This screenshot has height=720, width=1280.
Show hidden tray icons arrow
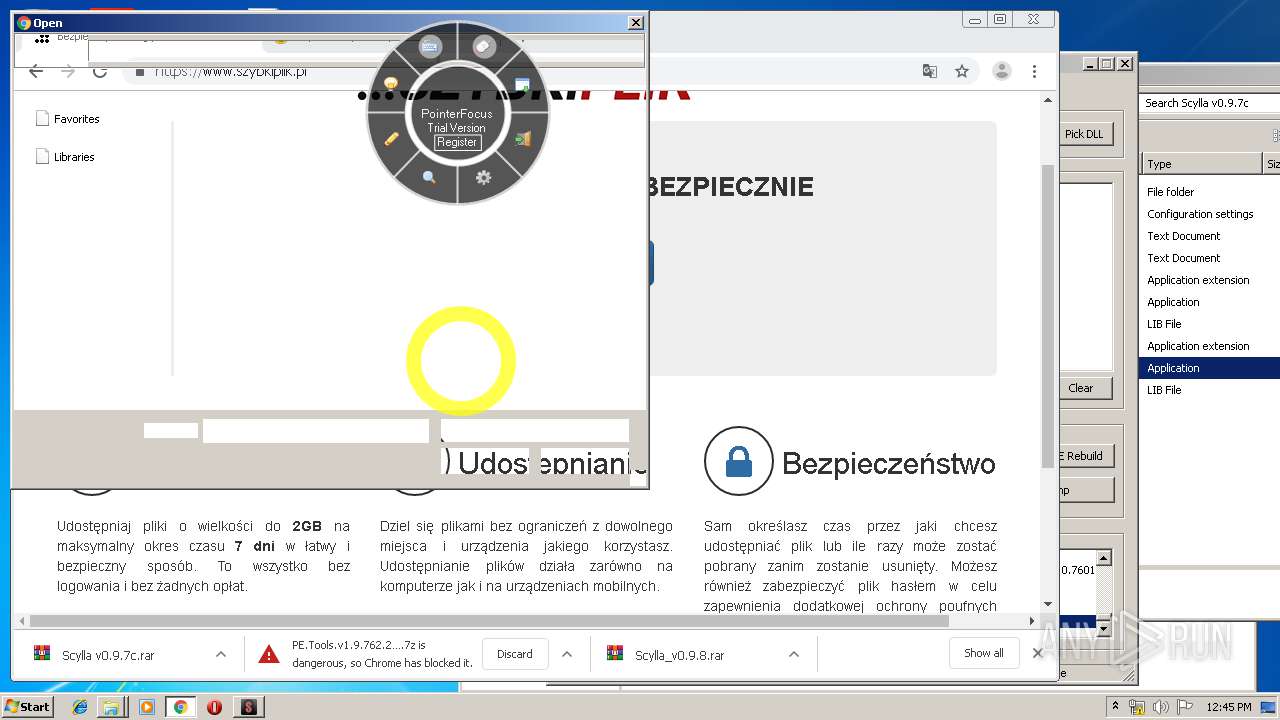tap(1115, 706)
